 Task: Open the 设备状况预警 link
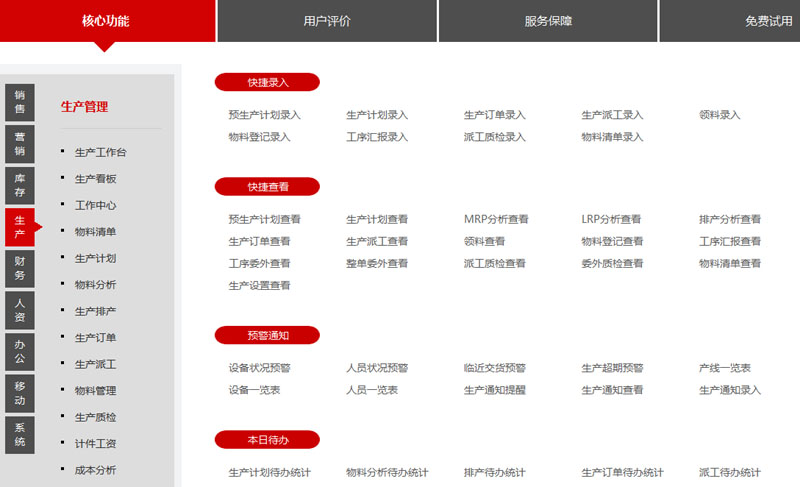[x=259, y=368]
